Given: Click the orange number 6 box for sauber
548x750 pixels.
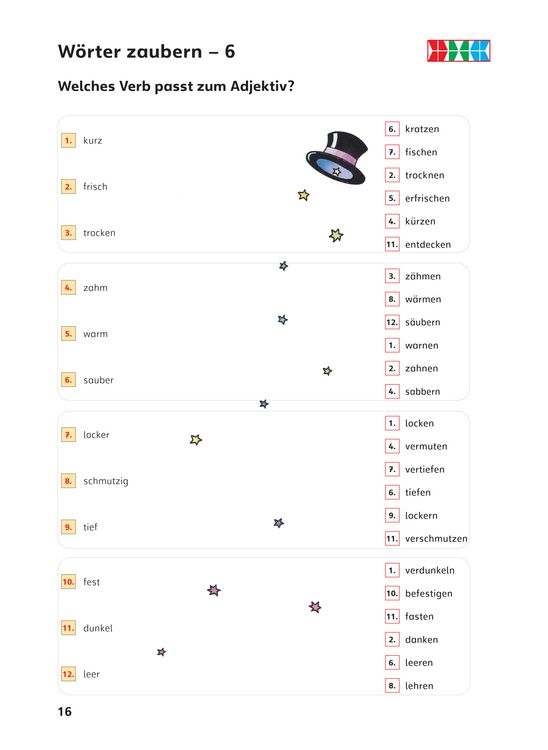Looking at the screenshot, I should click(x=68, y=380).
